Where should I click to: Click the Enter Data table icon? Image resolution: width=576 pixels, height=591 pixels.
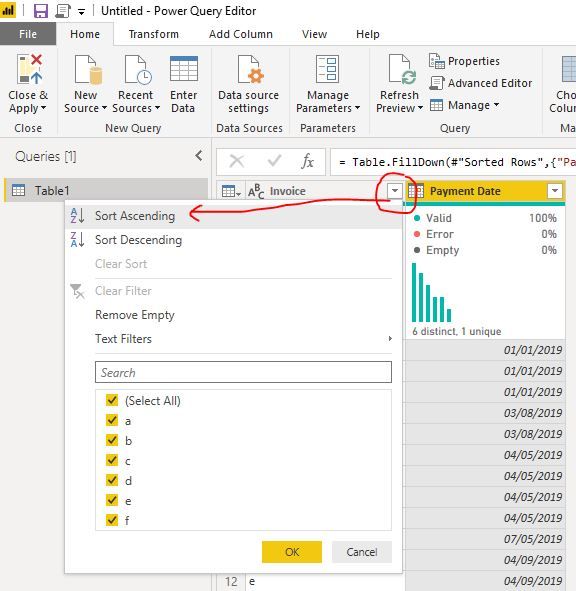coord(184,69)
